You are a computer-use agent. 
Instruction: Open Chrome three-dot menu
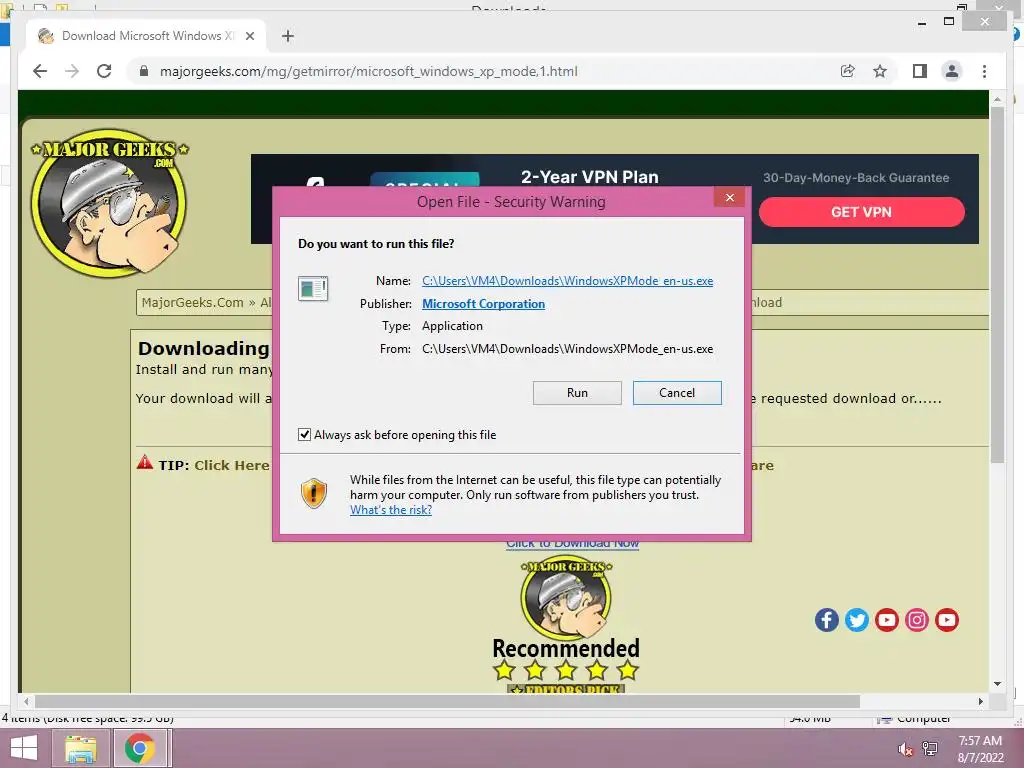[x=984, y=71]
